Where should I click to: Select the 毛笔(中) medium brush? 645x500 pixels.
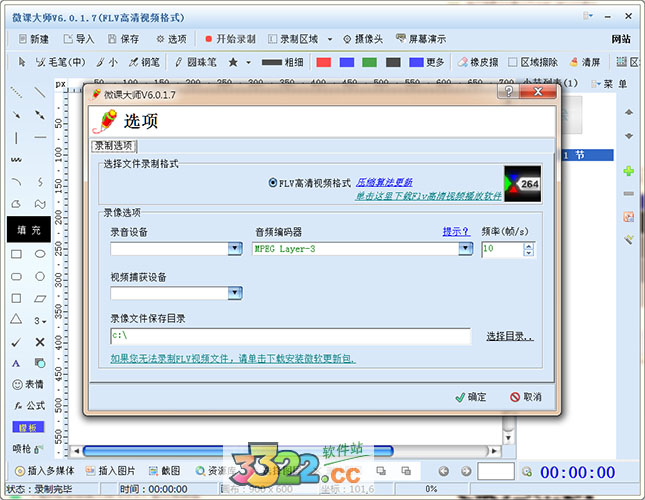(60, 62)
